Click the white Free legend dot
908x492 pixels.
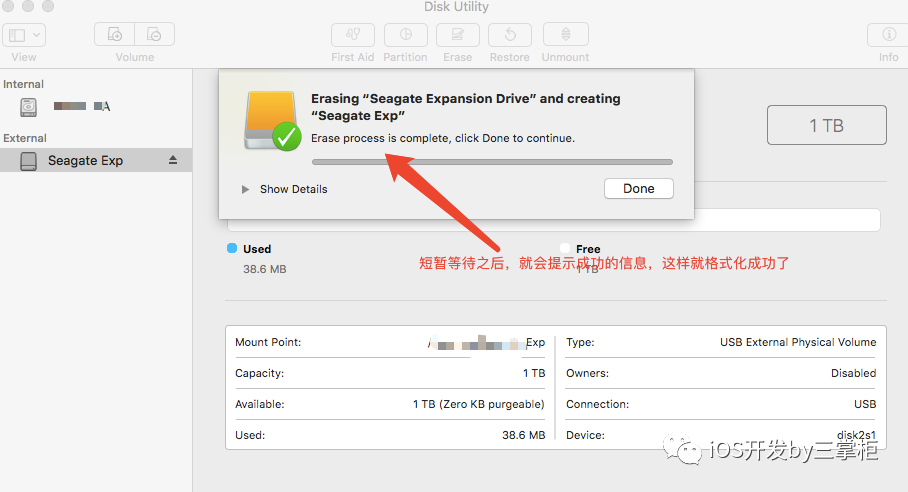(x=565, y=248)
